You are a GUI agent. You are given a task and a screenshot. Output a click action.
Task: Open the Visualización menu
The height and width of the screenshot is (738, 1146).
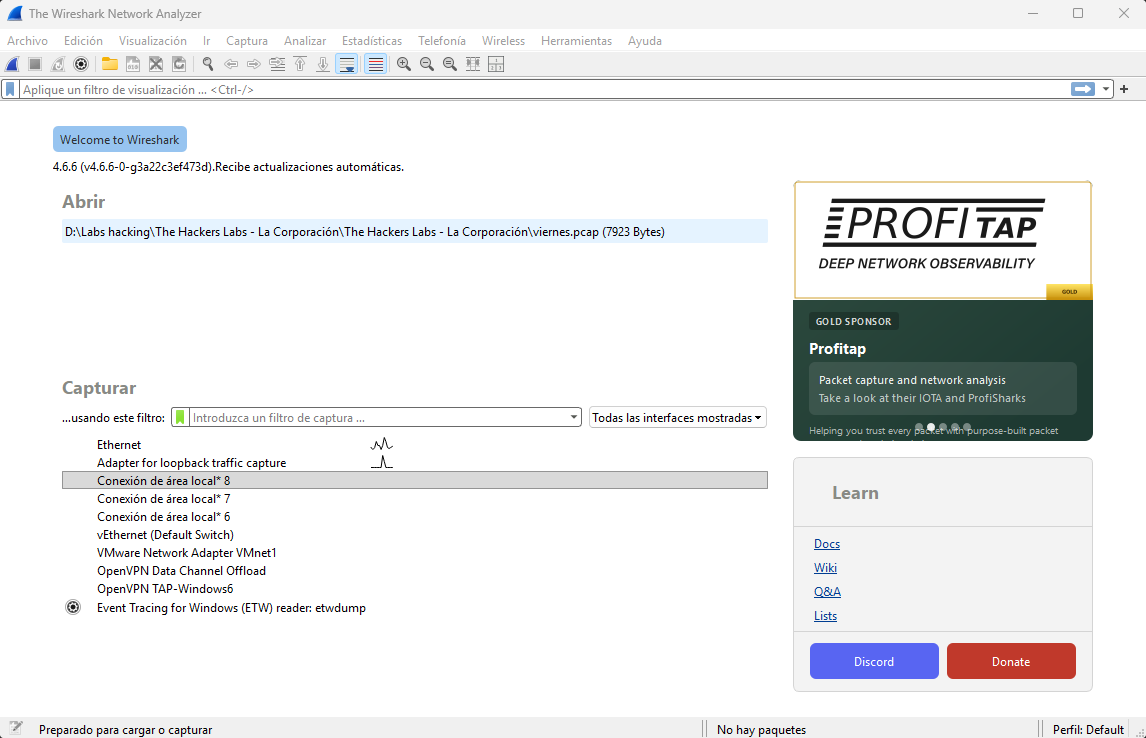coord(153,41)
